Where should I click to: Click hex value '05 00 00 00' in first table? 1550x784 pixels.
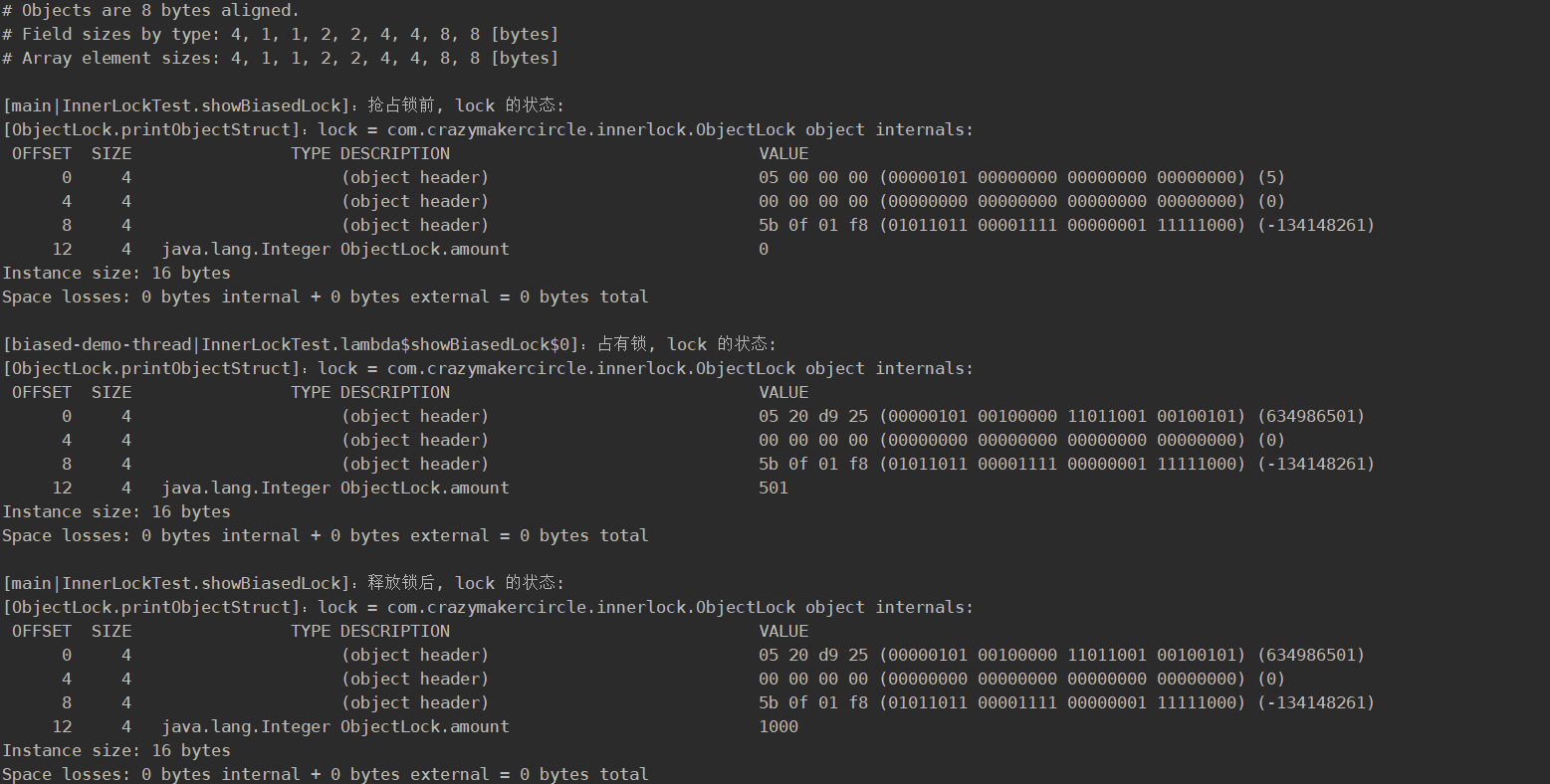click(812, 177)
